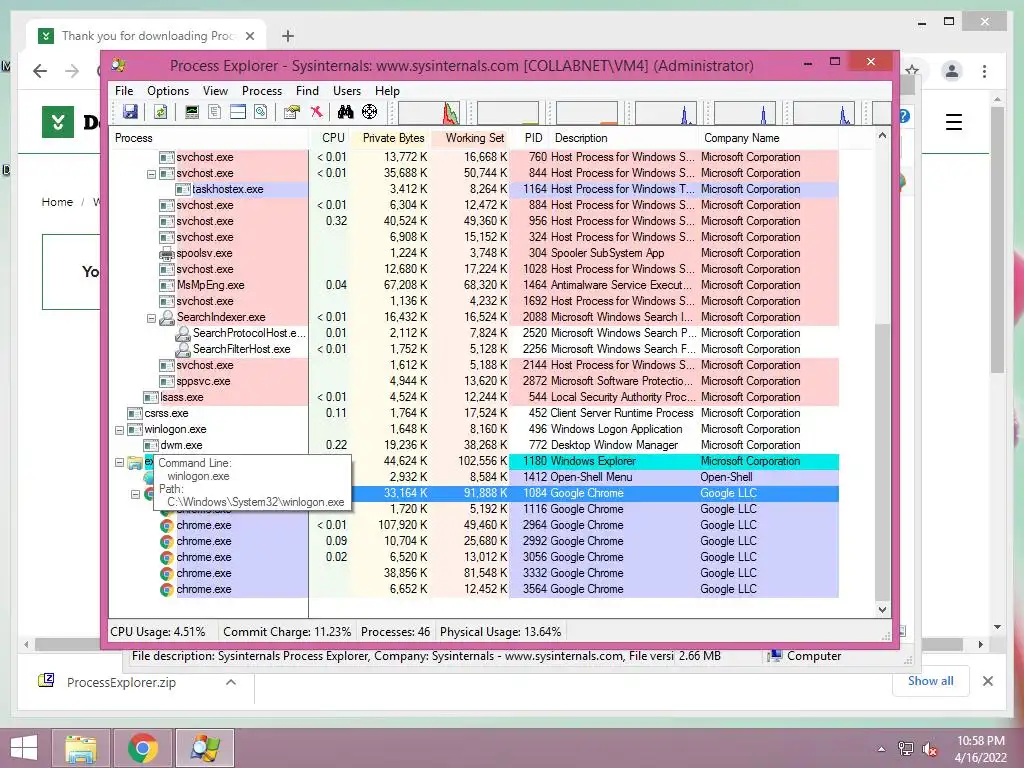The width and height of the screenshot is (1024, 768).
Task: Click the muted volume tray icon
Action: [929, 748]
